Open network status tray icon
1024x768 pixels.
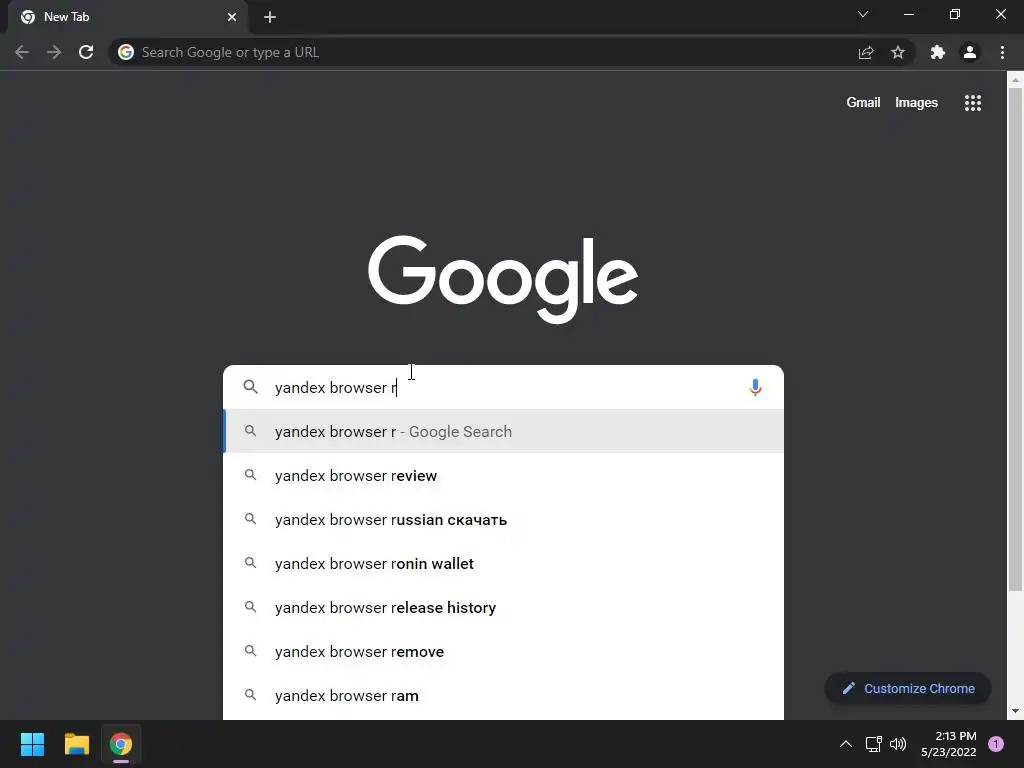[873, 744]
